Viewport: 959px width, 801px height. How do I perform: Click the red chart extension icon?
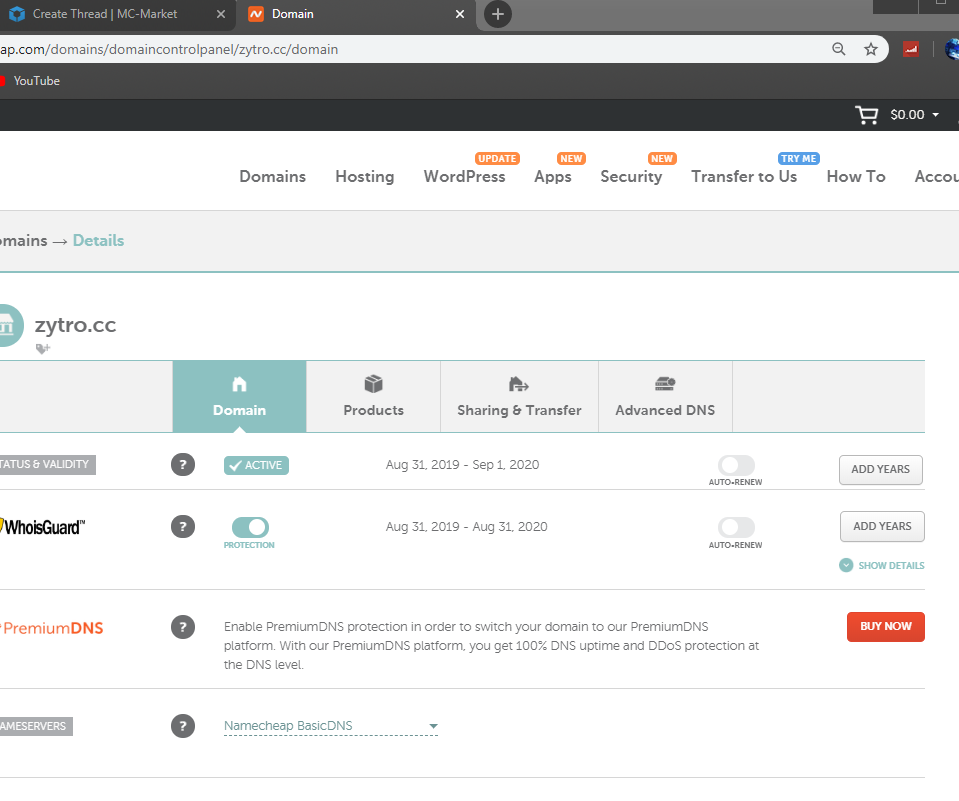click(x=911, y=49)
